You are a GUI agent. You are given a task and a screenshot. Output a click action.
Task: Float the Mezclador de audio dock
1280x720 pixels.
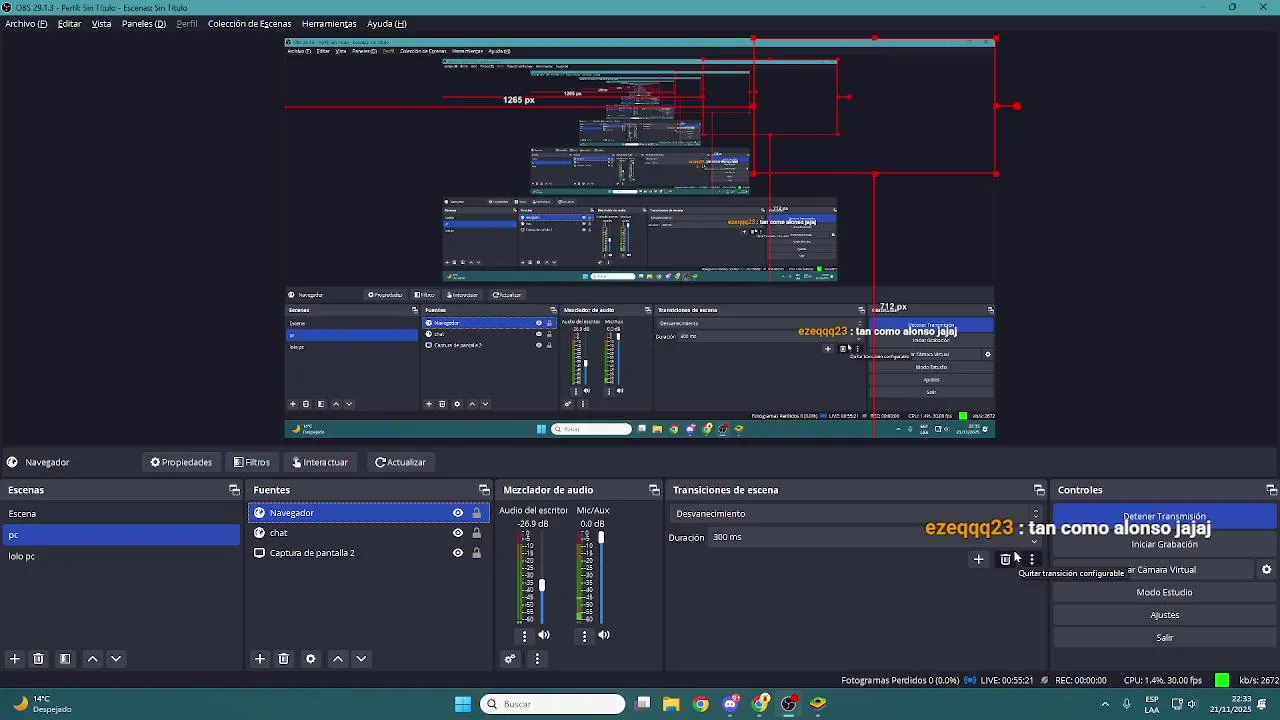(x=654, y=490)
